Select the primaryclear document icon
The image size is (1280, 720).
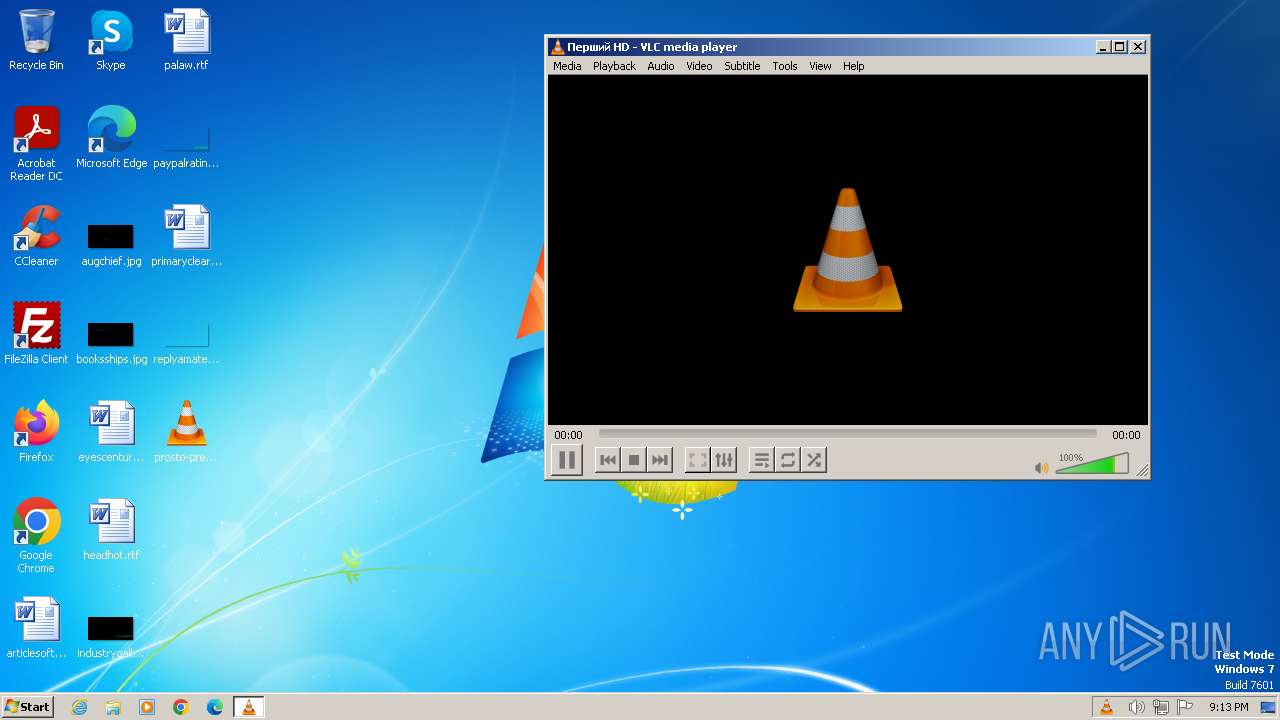[186, 236]
